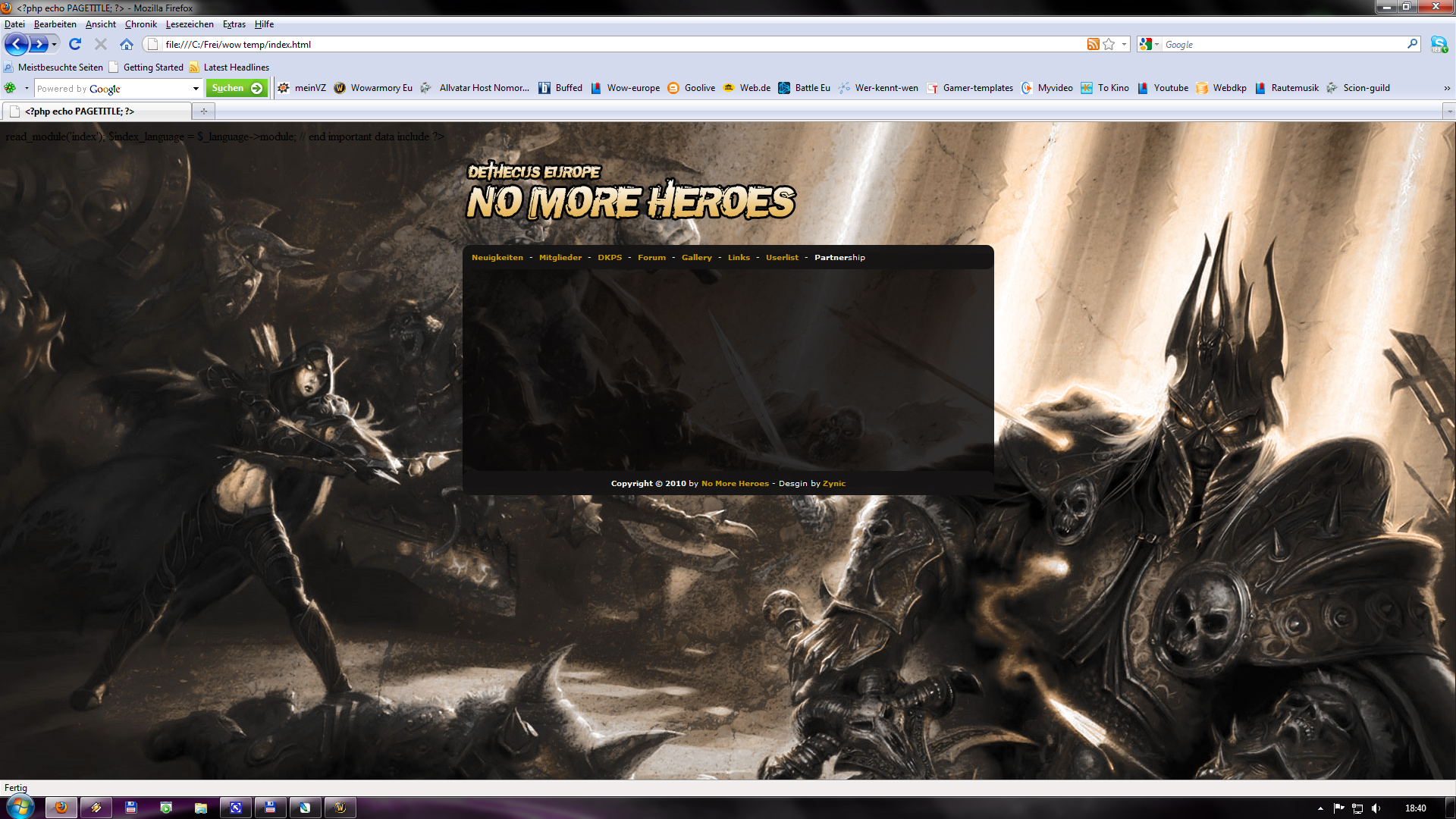Open the Gallery link
The height and width of the screenshot is (819, 1456).
point(696,258)
